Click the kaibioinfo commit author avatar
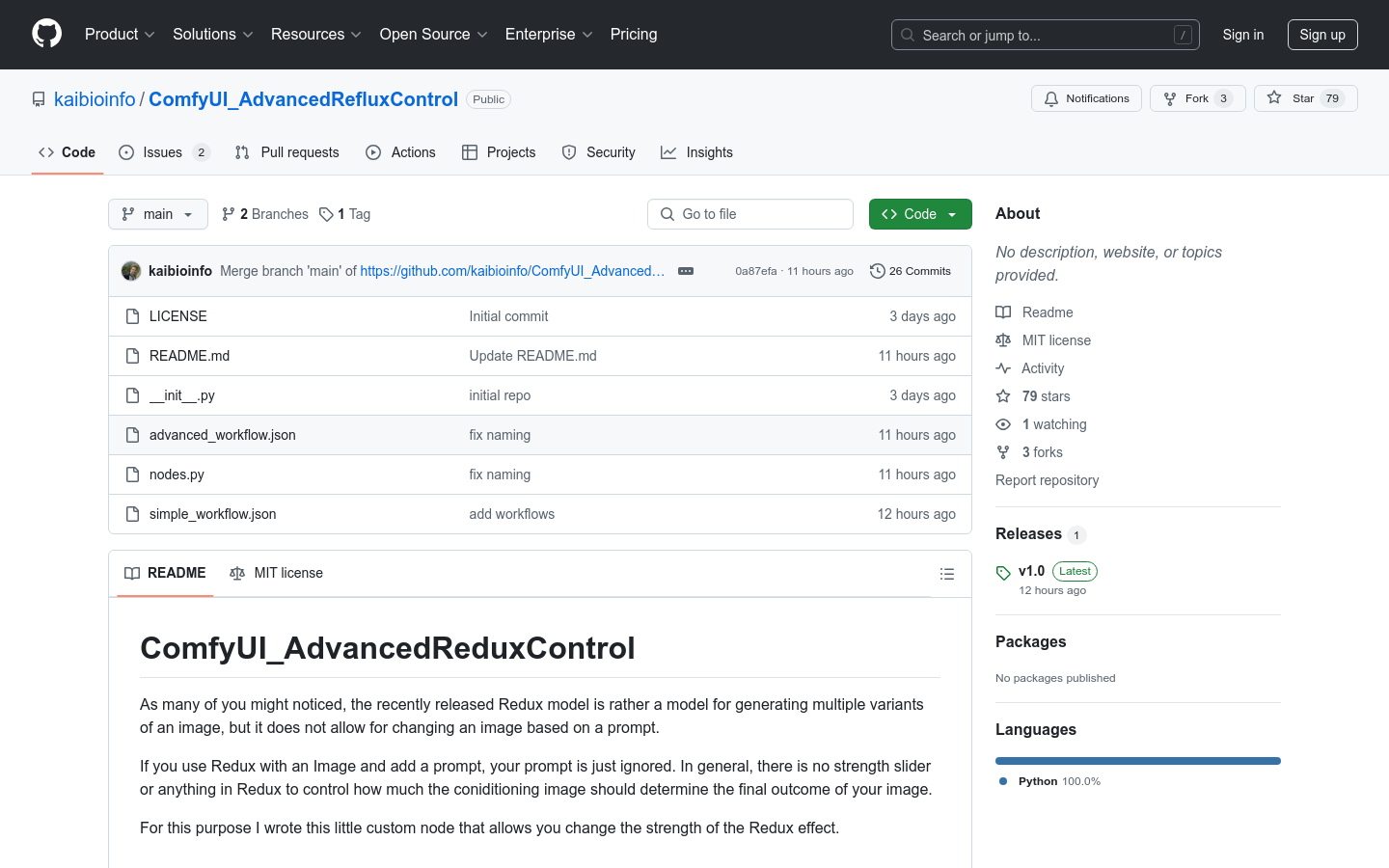 [x=131, y=271]
